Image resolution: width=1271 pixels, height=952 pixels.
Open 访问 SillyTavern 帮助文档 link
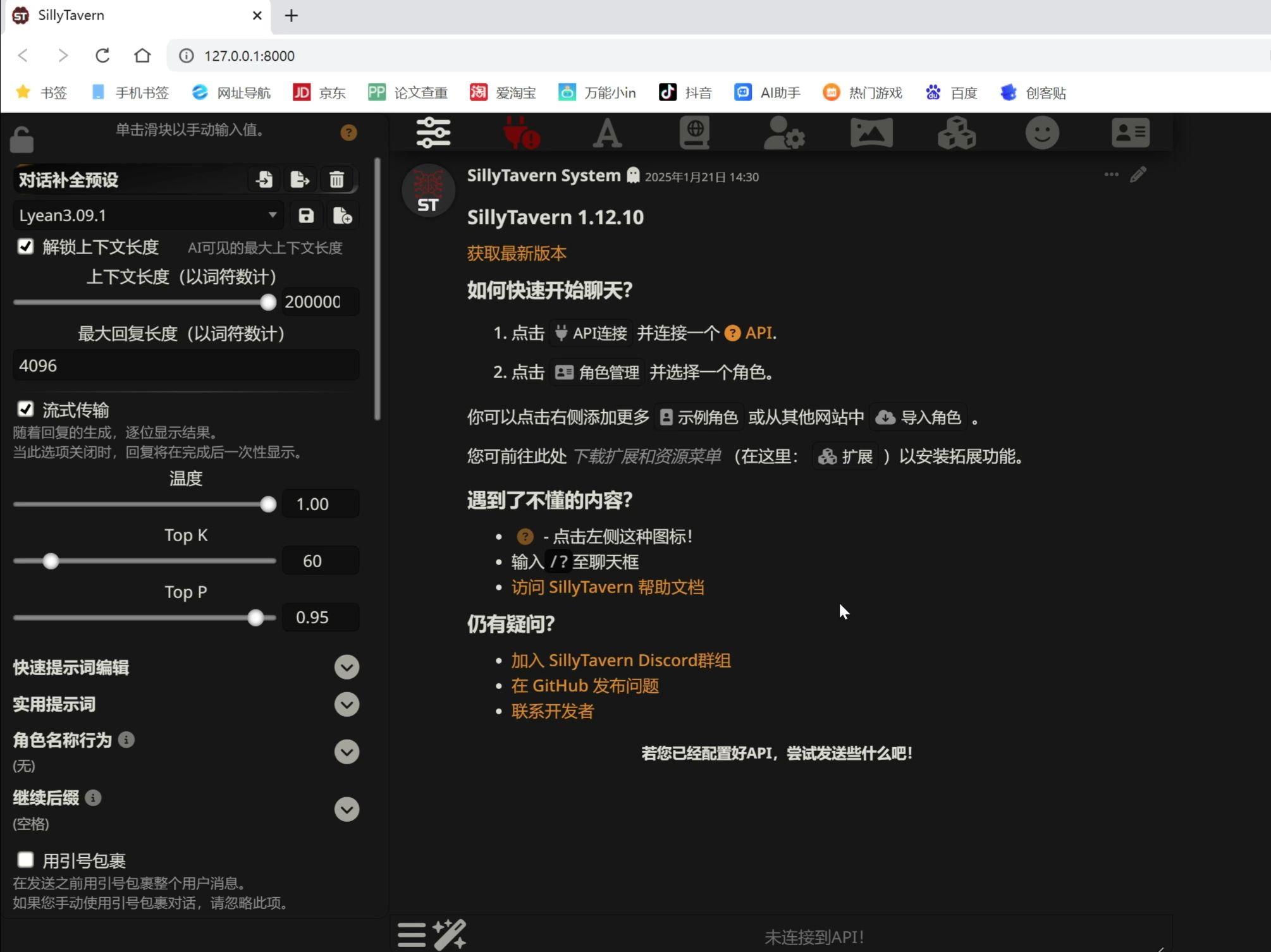coord(607,587)
